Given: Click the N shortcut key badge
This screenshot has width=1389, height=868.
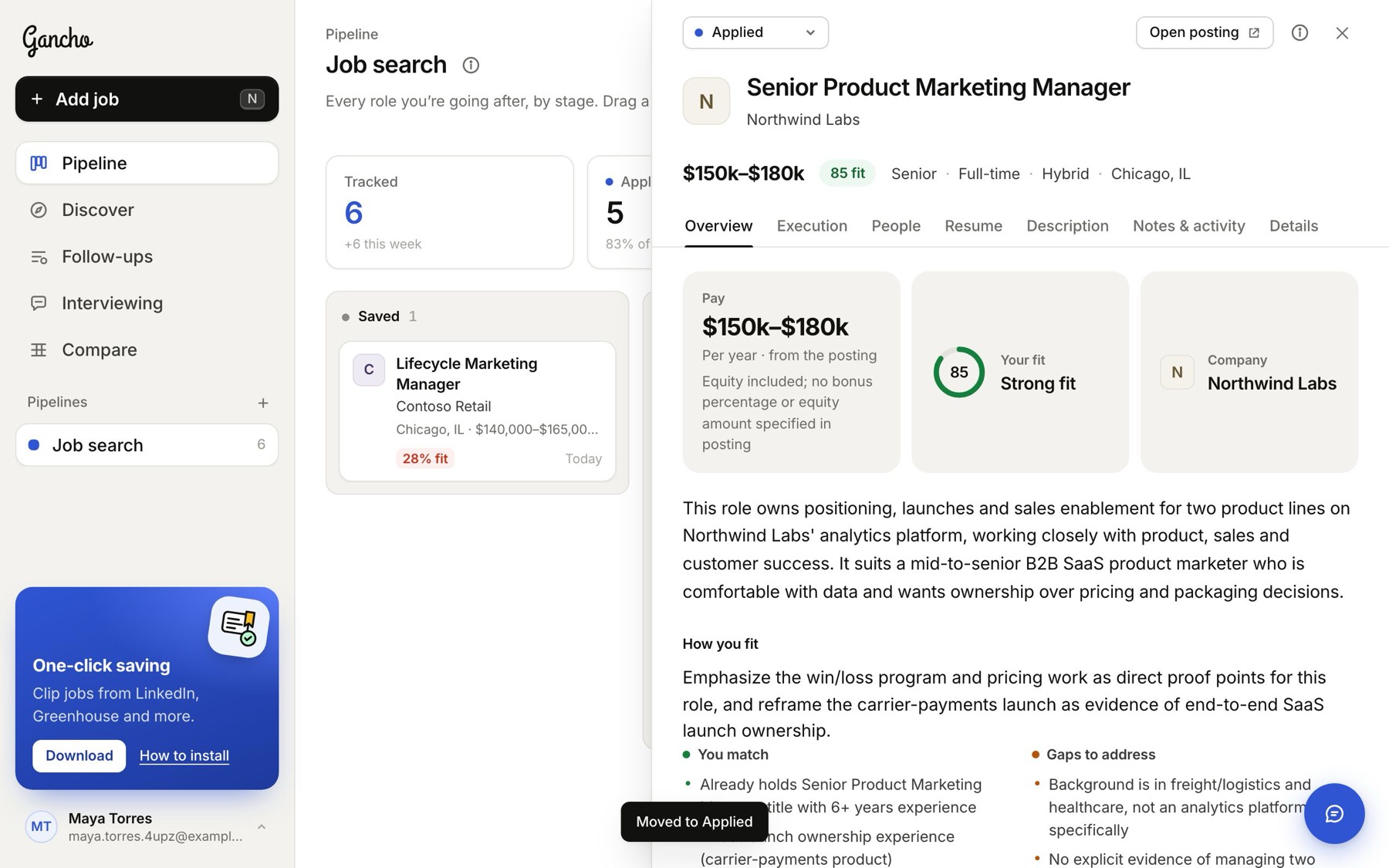Looking at the screenshot, I should click(x=252, y=99).
